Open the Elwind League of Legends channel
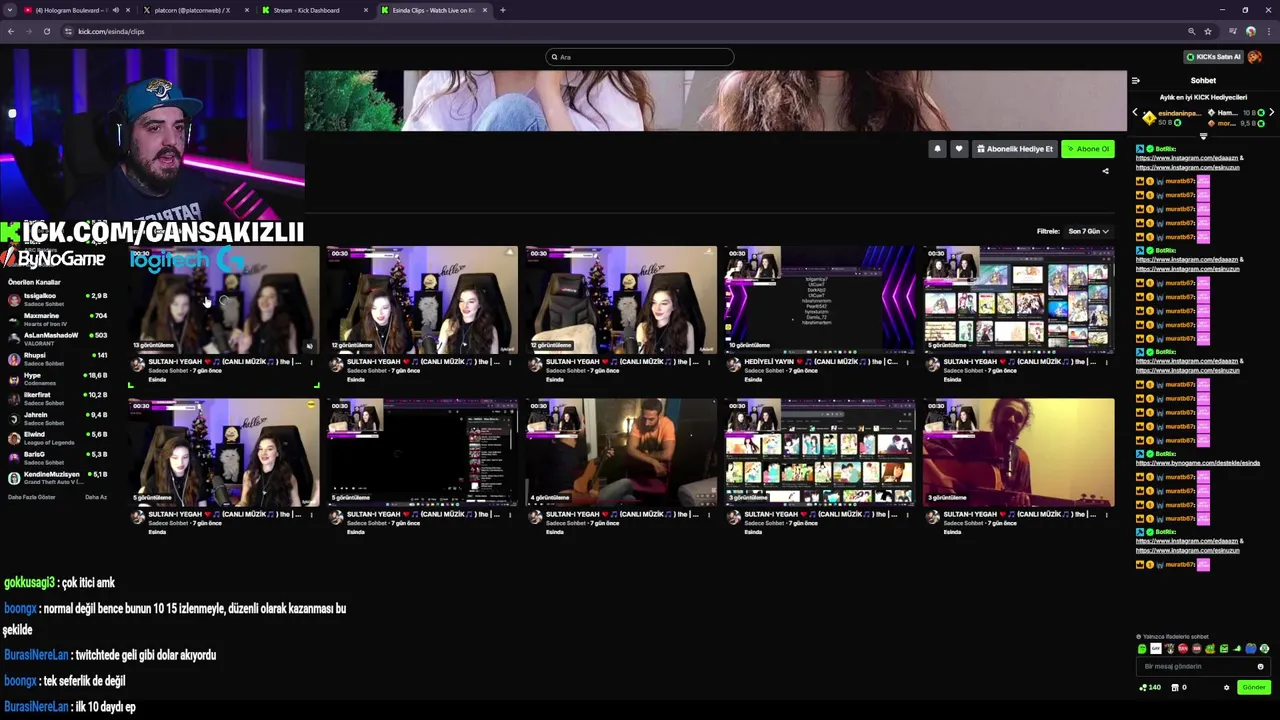 pyautogui.click(x=58, y=437)
